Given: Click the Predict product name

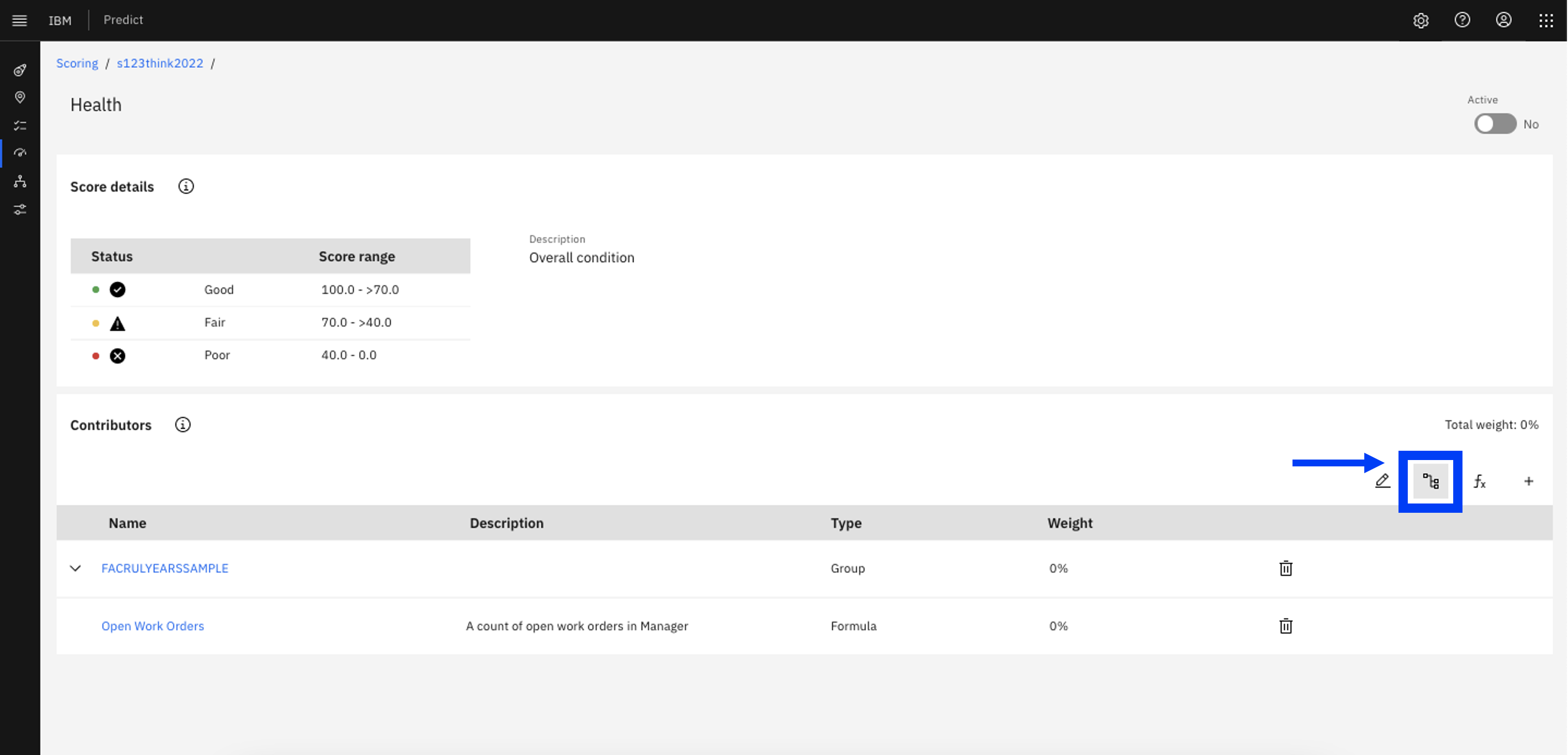Looking at the screenshot, I should coord(123,20).
